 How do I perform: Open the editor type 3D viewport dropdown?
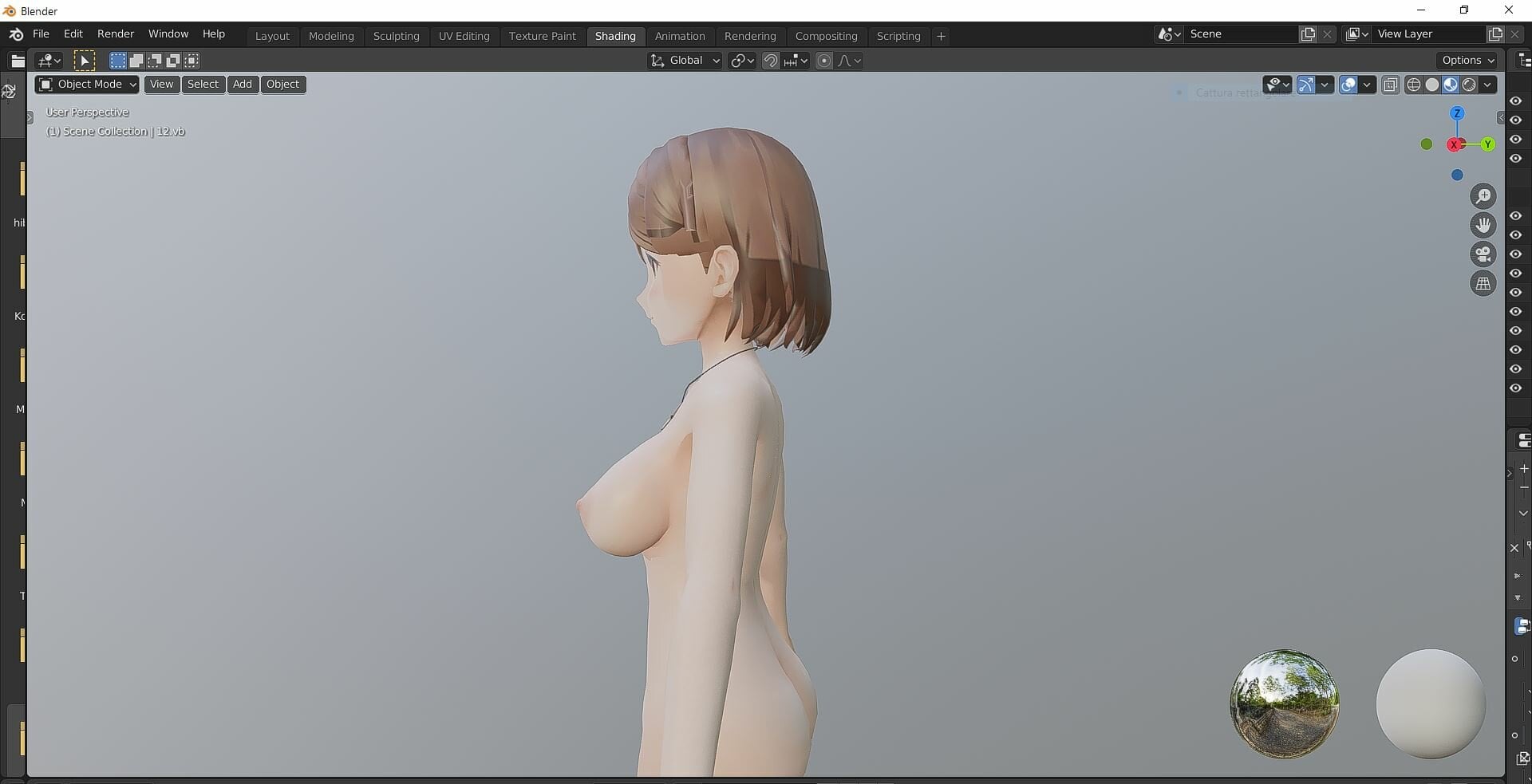[49, 61]
